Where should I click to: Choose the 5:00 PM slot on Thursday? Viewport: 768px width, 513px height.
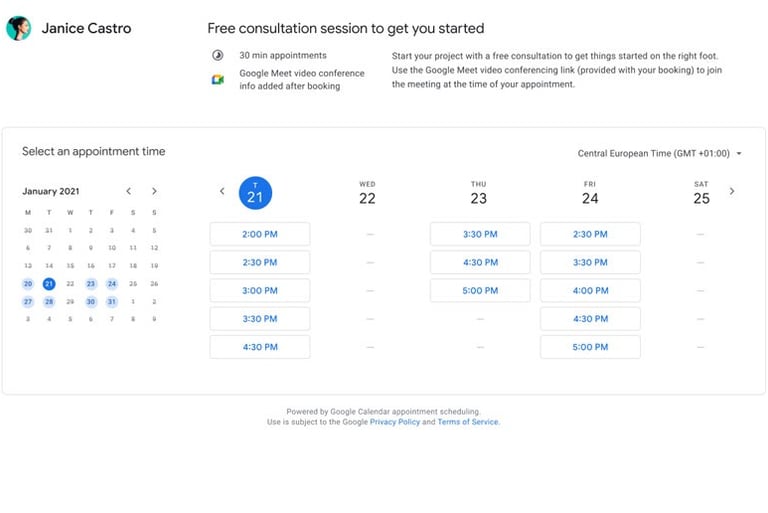point(480,291)
